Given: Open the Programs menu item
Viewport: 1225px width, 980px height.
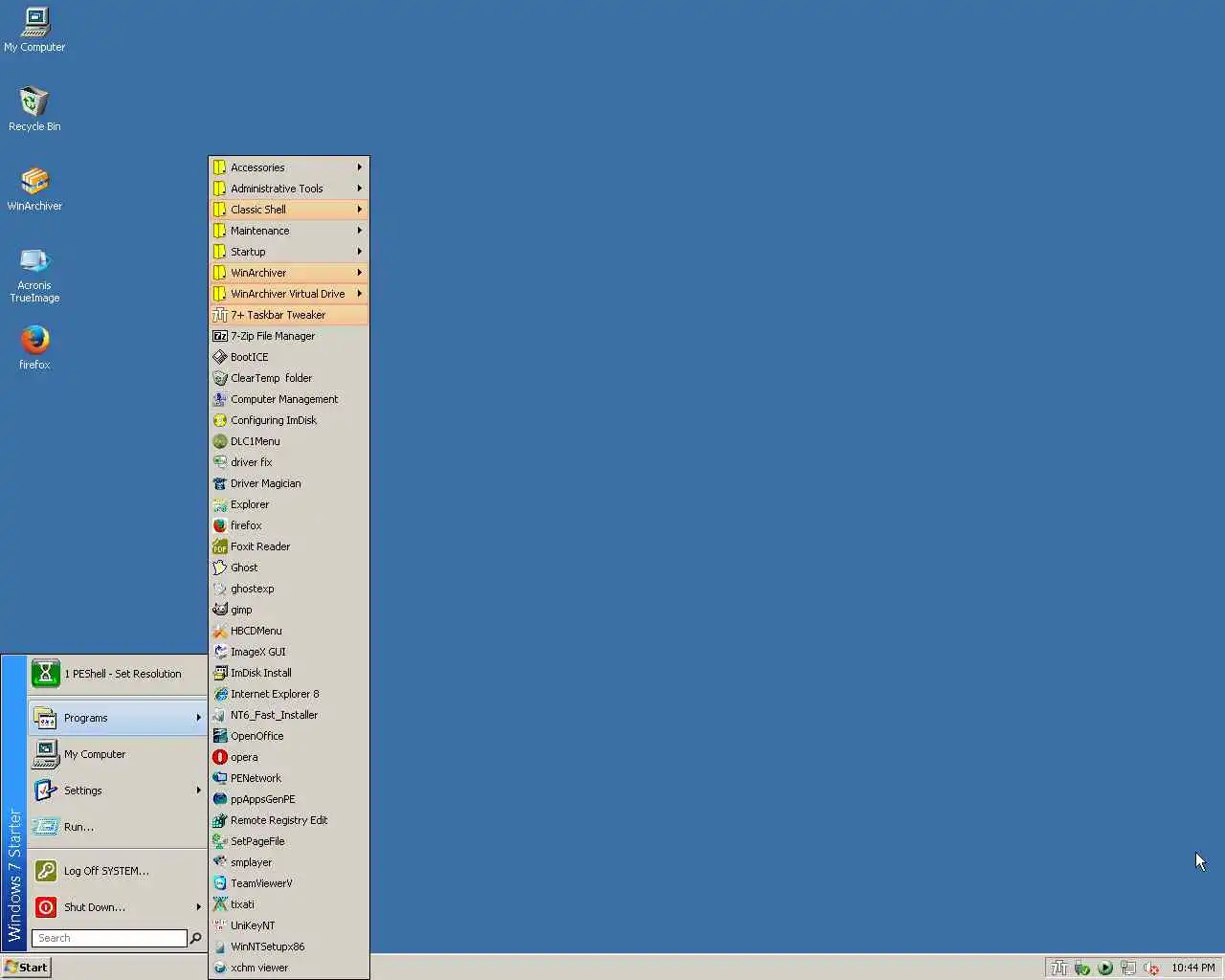Looking at the screenshot, I should [118, 718].
